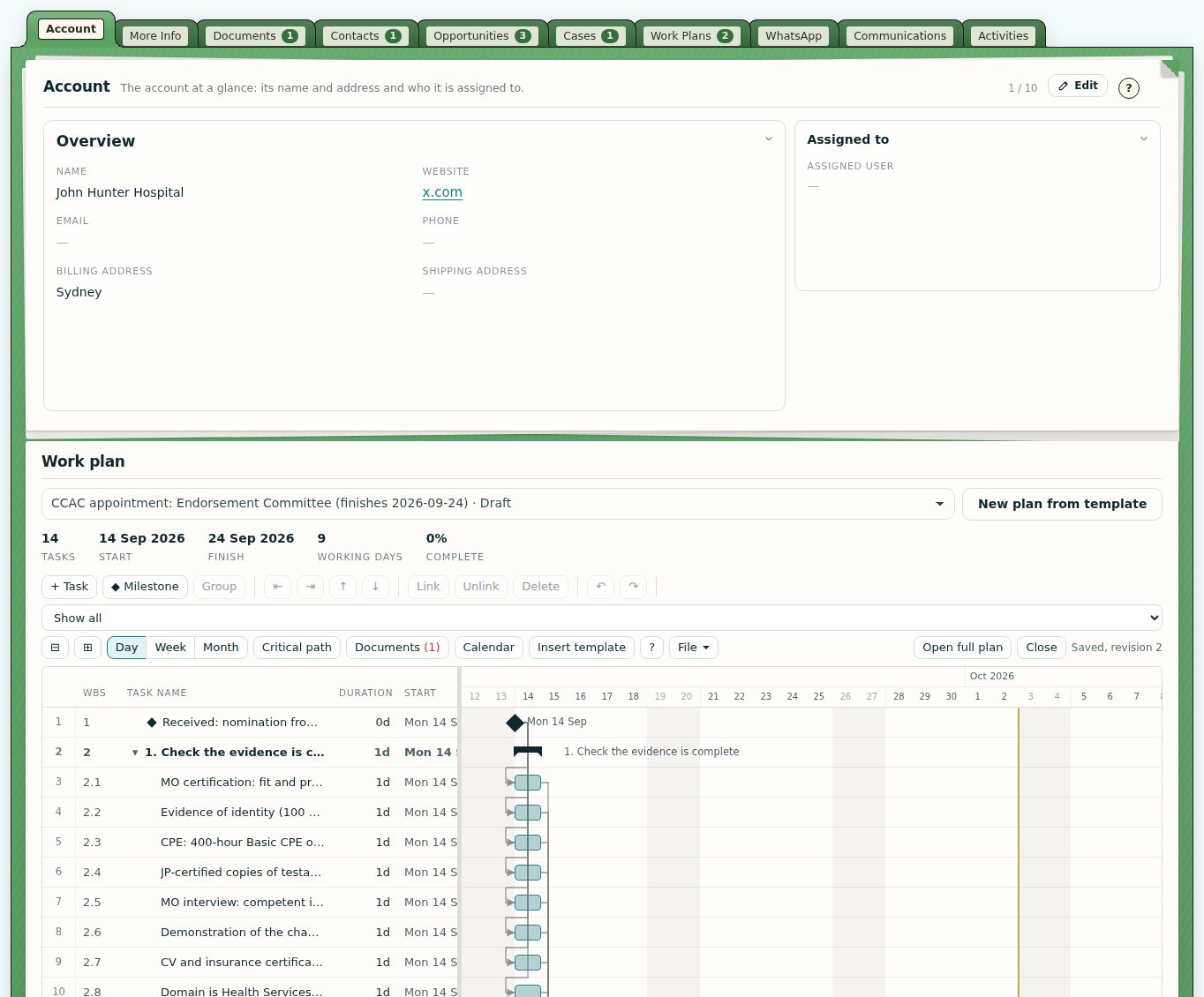This screenshot has width=1204, height=997.
Task: Click the Link tasks button
Action: tap(428, 587)
